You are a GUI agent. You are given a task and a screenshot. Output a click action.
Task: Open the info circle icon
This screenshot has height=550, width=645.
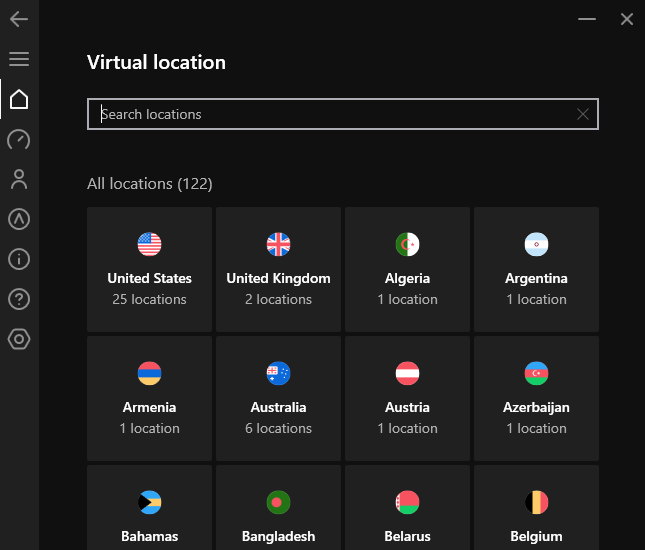(19, 259)
